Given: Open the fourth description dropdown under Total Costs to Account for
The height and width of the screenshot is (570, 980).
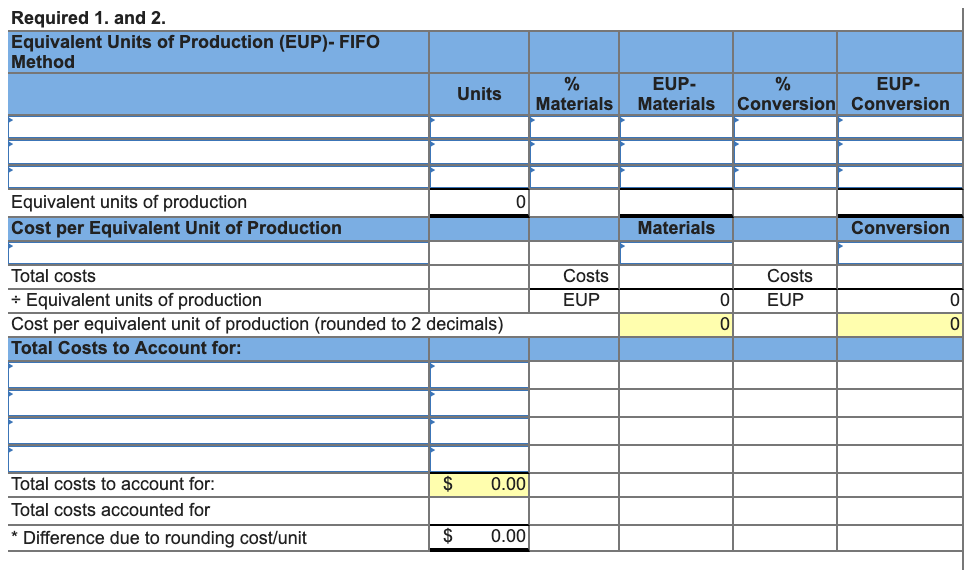Looking at the screenshot, I should [x=219, y=459].
